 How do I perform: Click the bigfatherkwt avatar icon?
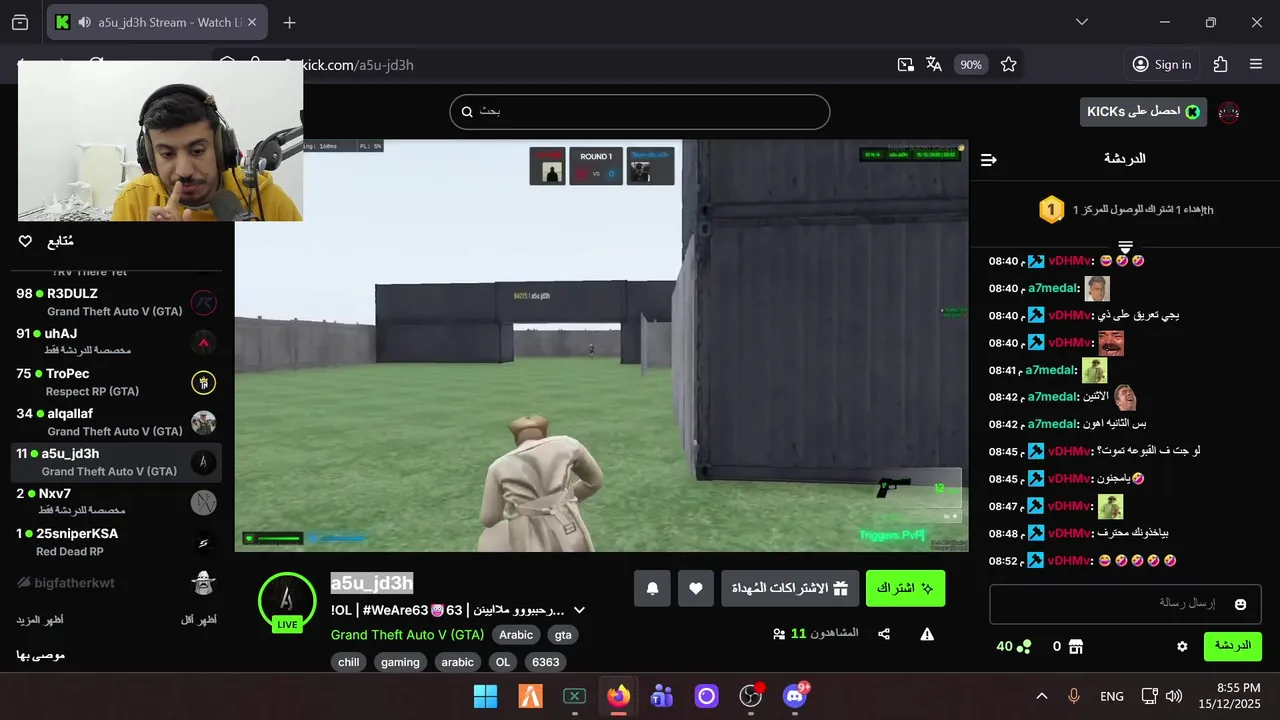pyautogui.click(x=204, y=582)
